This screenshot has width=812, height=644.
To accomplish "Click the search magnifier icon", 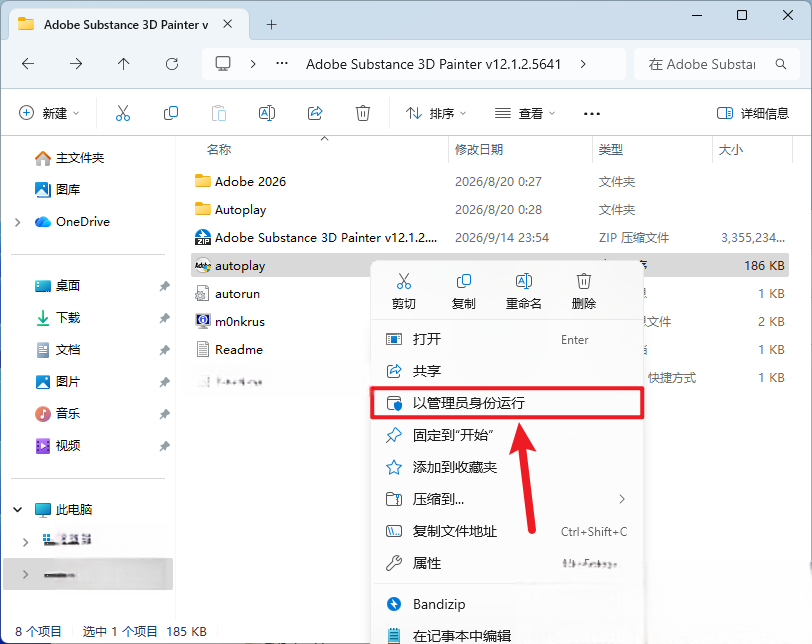I will coord(781,64).
